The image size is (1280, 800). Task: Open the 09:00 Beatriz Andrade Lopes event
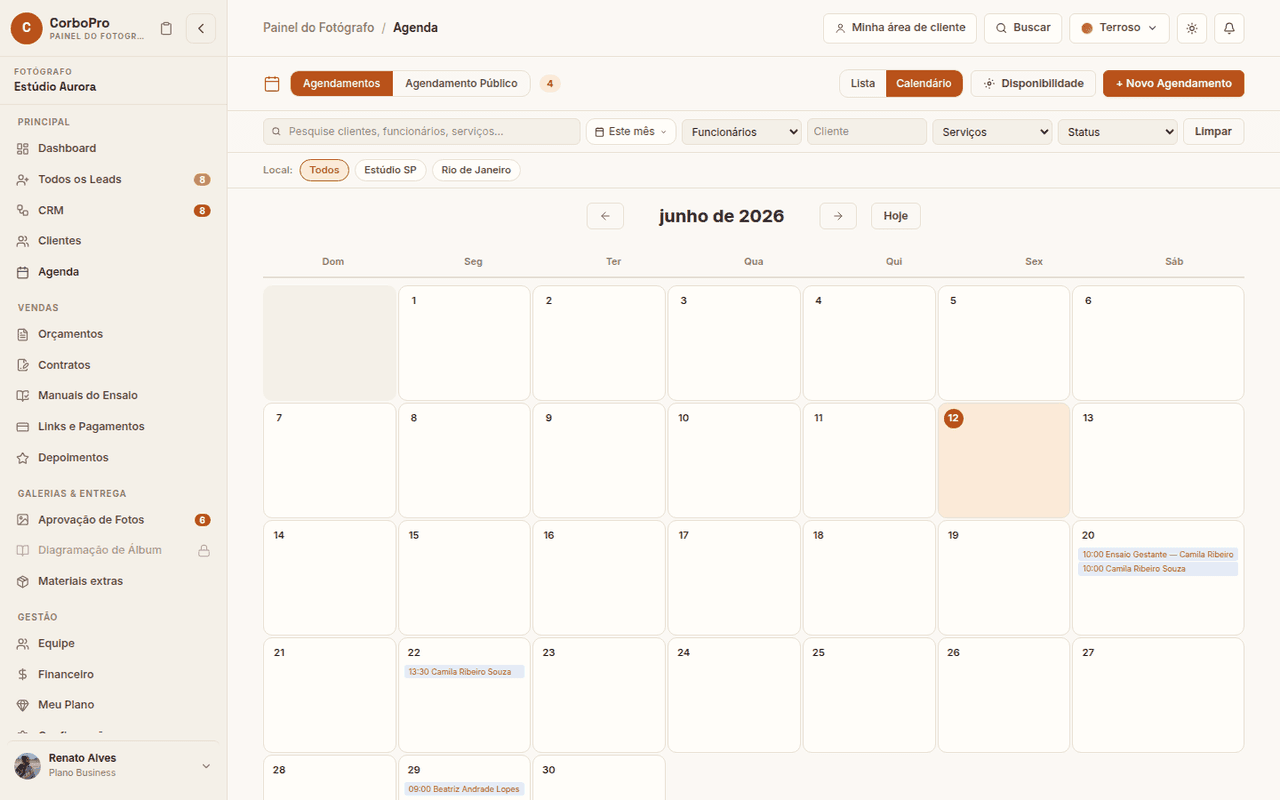click(x=464, y=789)
